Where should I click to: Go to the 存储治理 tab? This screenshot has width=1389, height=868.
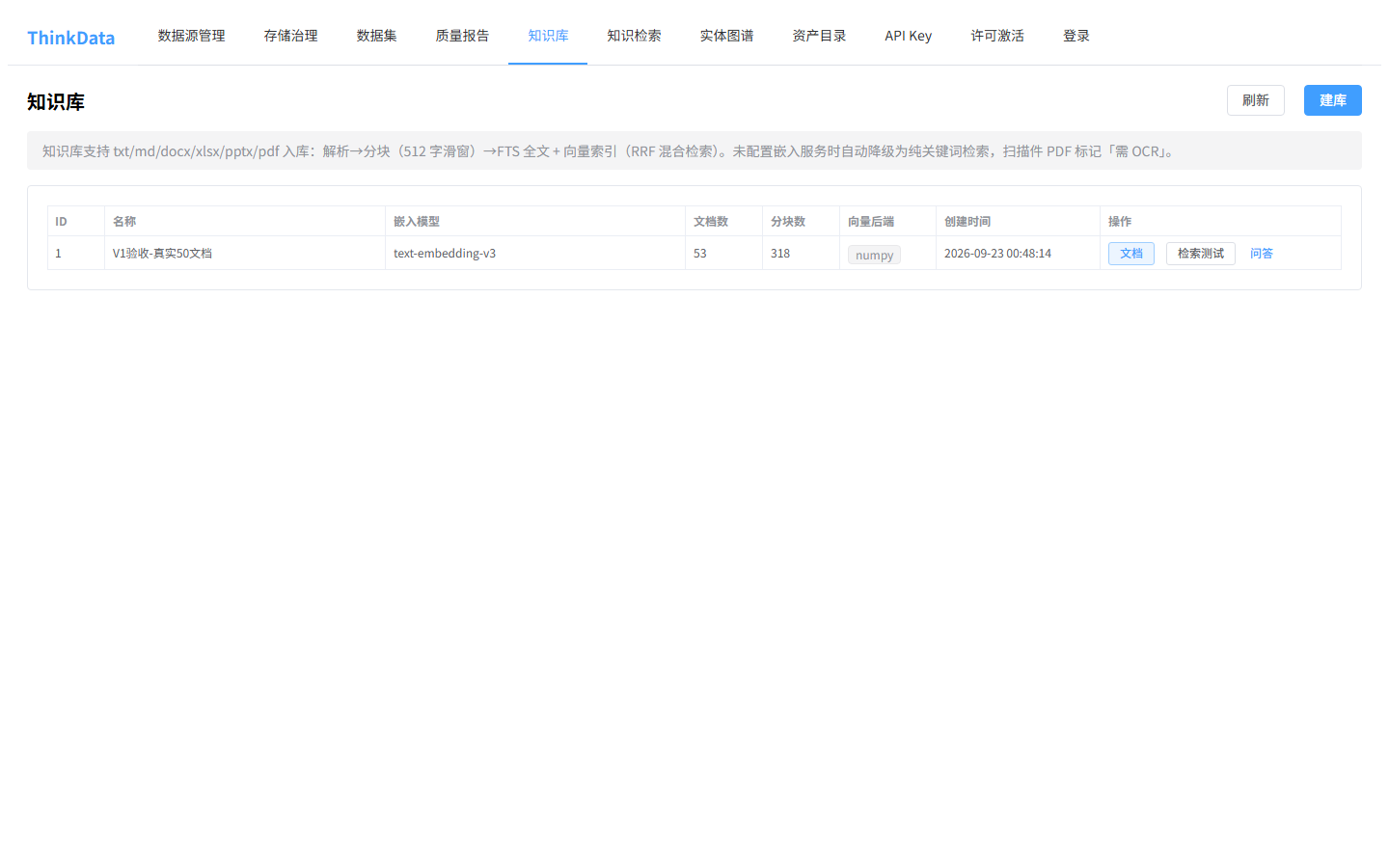(x=290, y=36)
